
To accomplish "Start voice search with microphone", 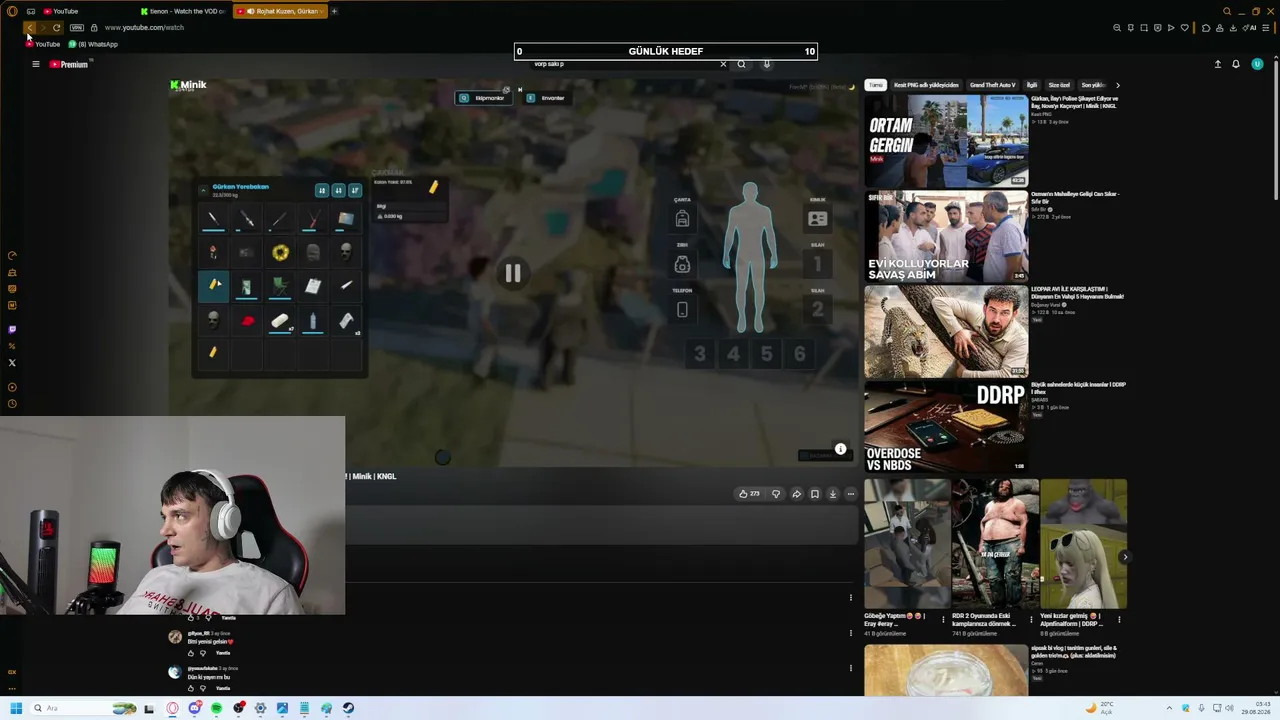I will point(767,64).
